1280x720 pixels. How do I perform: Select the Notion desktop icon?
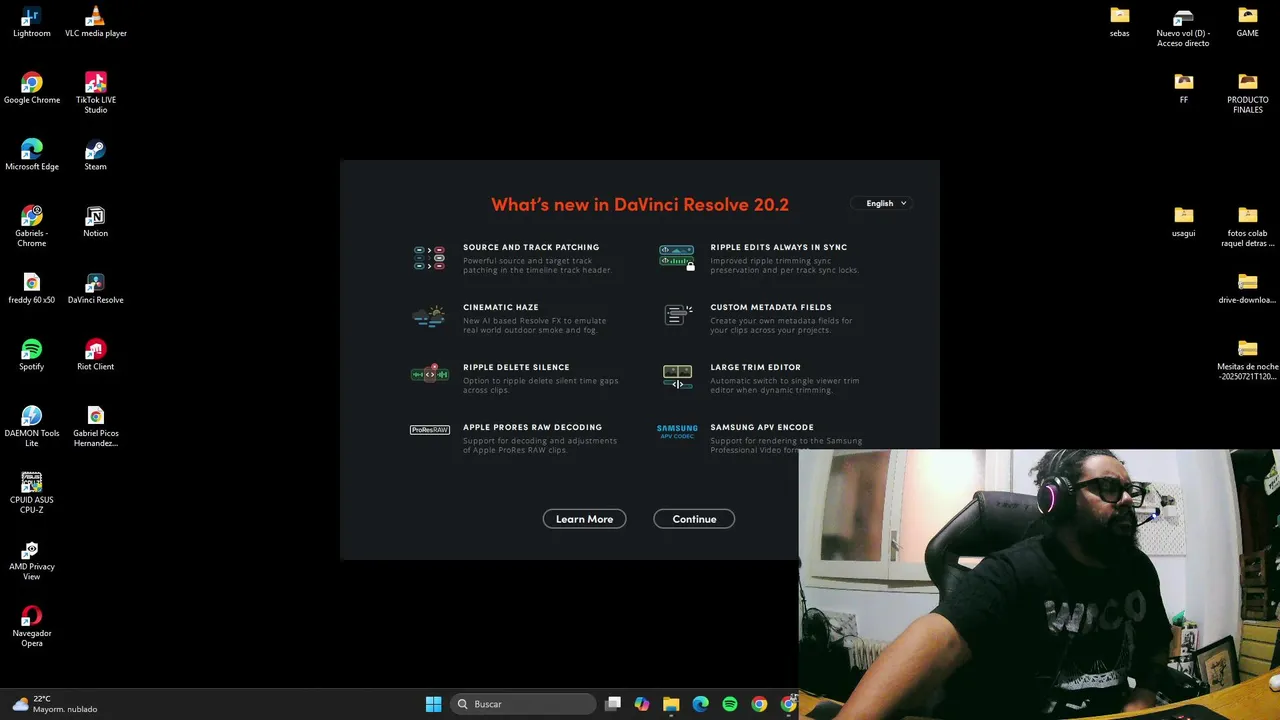[96, 222]
